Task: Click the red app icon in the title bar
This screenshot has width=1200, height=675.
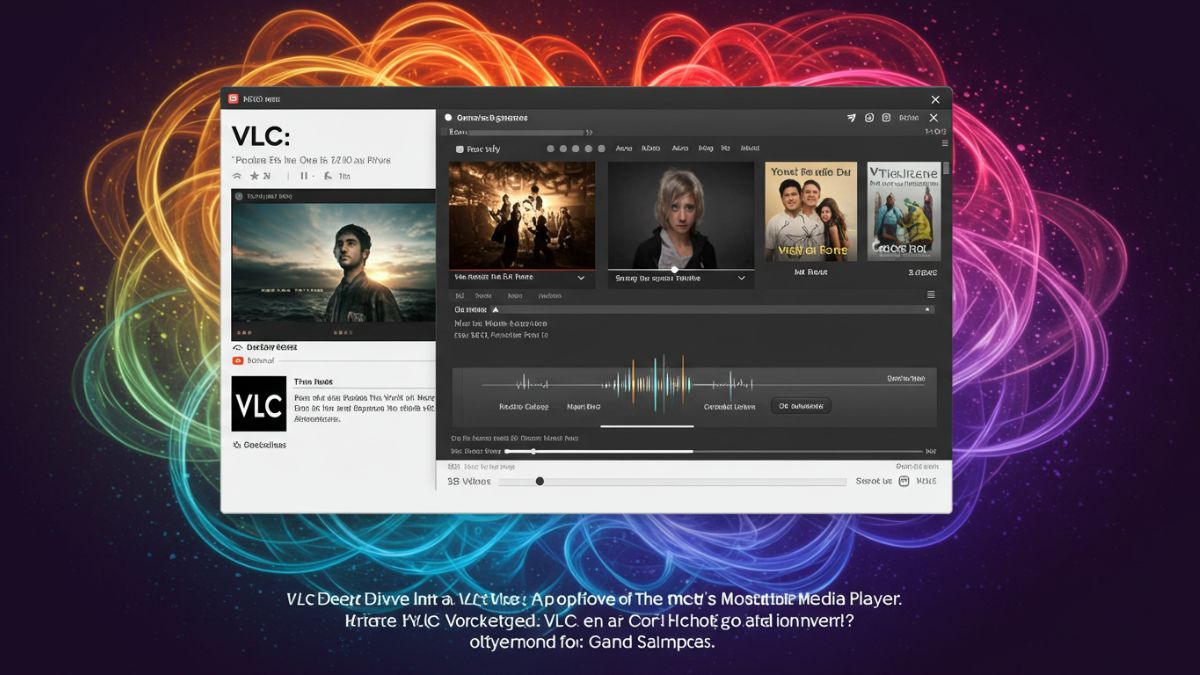Action: (233, 99)
